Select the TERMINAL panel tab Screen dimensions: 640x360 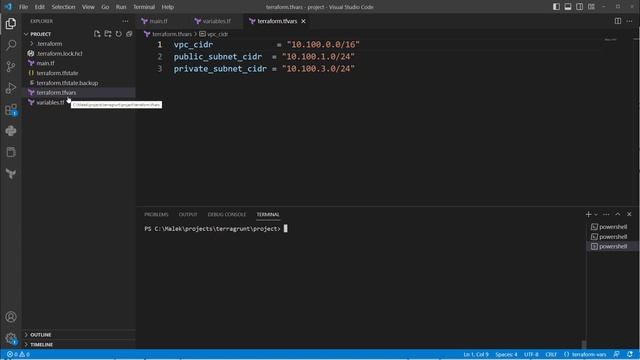pos(268,215)
